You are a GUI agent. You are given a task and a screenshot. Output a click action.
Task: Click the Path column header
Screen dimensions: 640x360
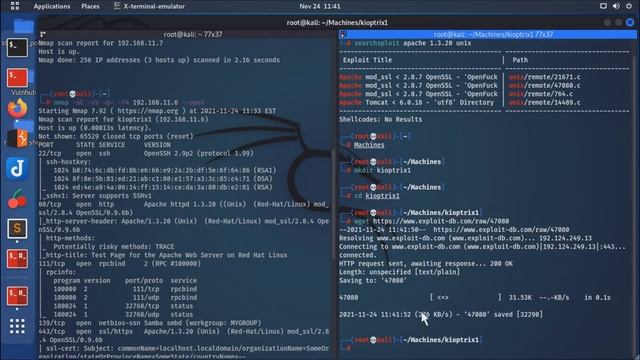point(520,60)
